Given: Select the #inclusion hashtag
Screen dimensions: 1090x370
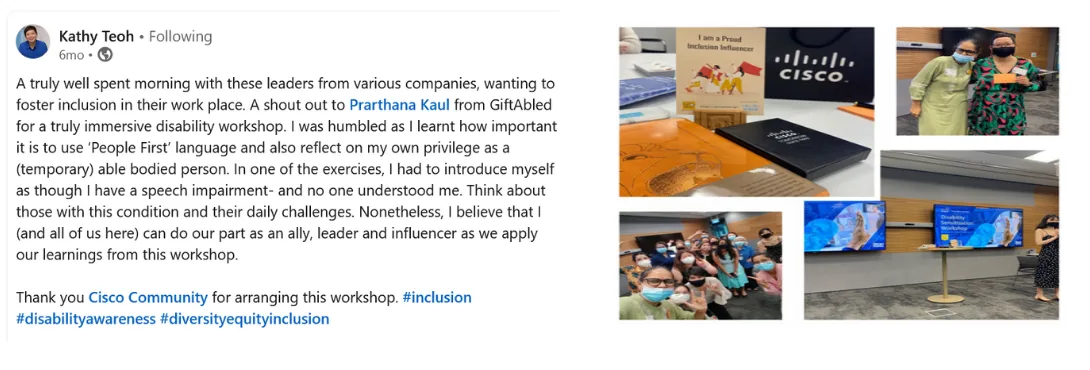Looking at the screenshot, I should point(437,298).
